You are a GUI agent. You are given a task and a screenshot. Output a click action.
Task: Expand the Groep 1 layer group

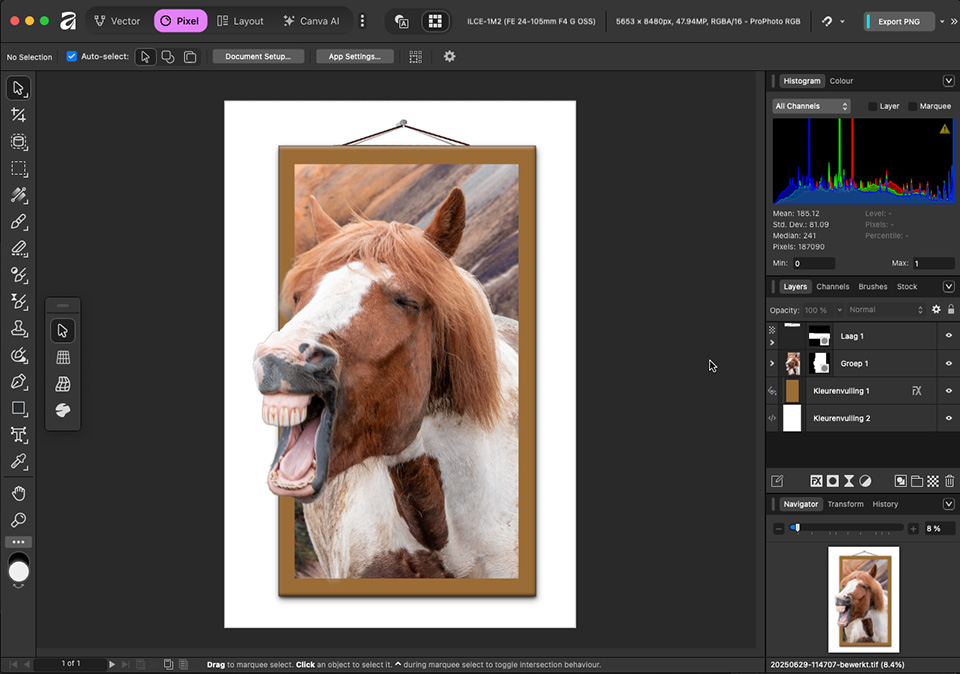[x=772, y=364]
